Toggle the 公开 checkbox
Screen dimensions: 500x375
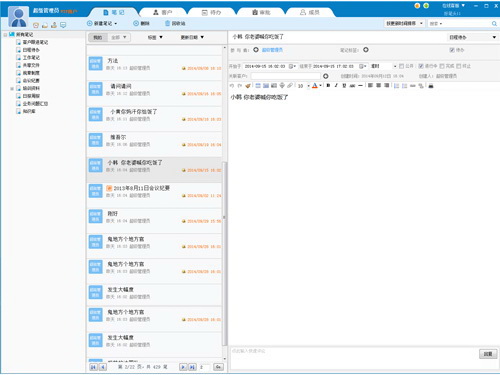(x=401, y=66)
